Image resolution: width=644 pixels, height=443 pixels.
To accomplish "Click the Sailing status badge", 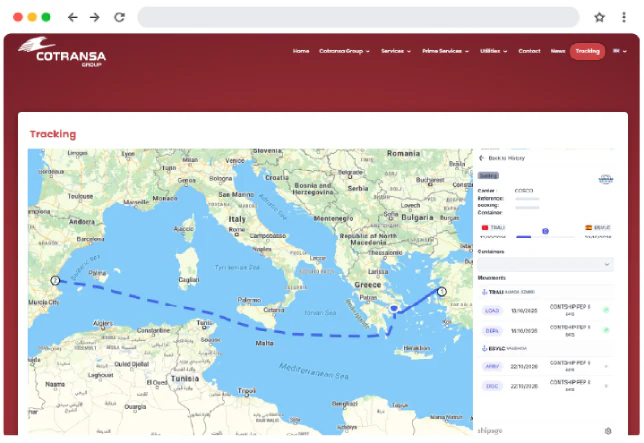I will coord(488,176).
